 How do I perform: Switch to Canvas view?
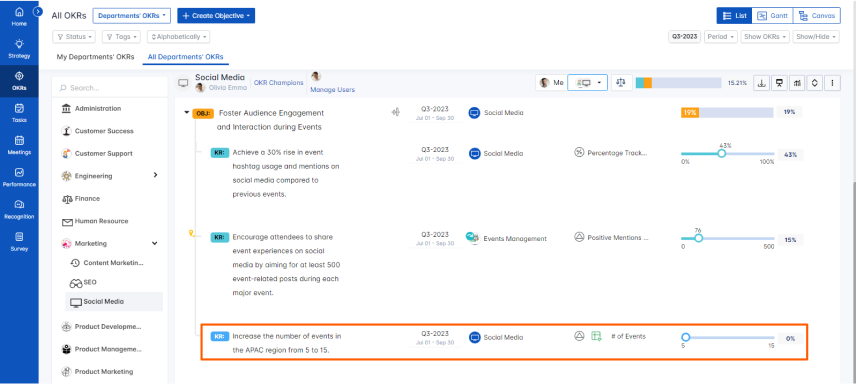817,16
